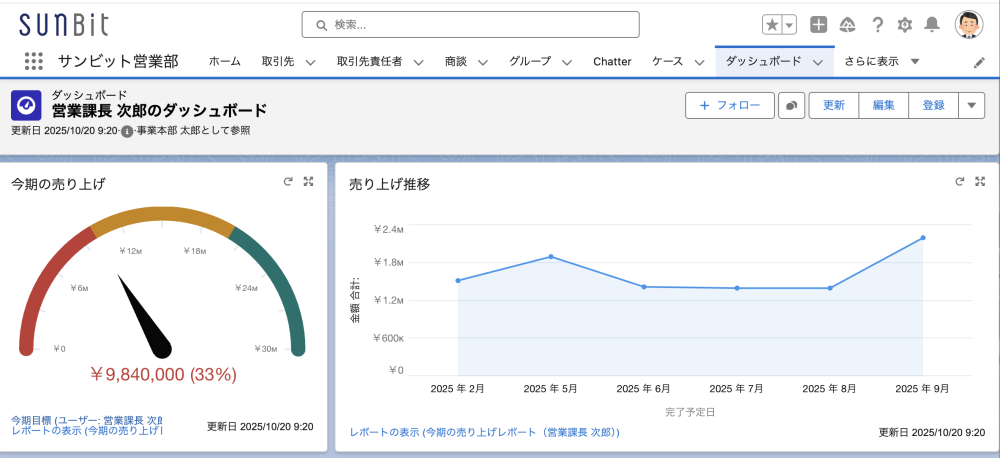Click the 2025 年 9月 data point on chart
Screen dimensions: 1000x458
click(x=922, y=238)
